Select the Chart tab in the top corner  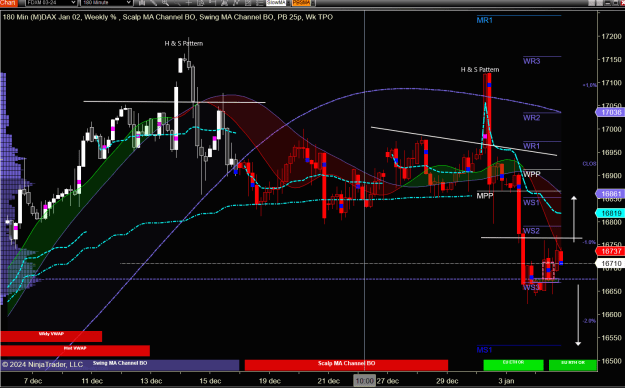(x=8, y=3)
